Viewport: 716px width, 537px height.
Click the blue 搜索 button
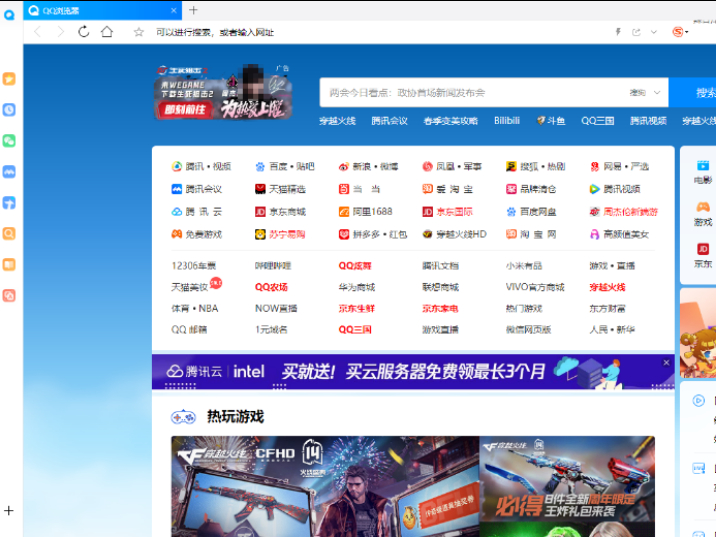click(692, 93)
